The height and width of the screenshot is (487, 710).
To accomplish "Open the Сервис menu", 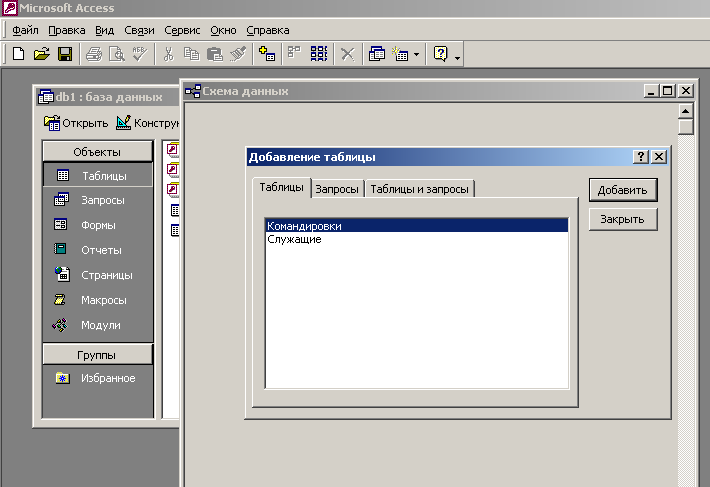I will [182, 30].
